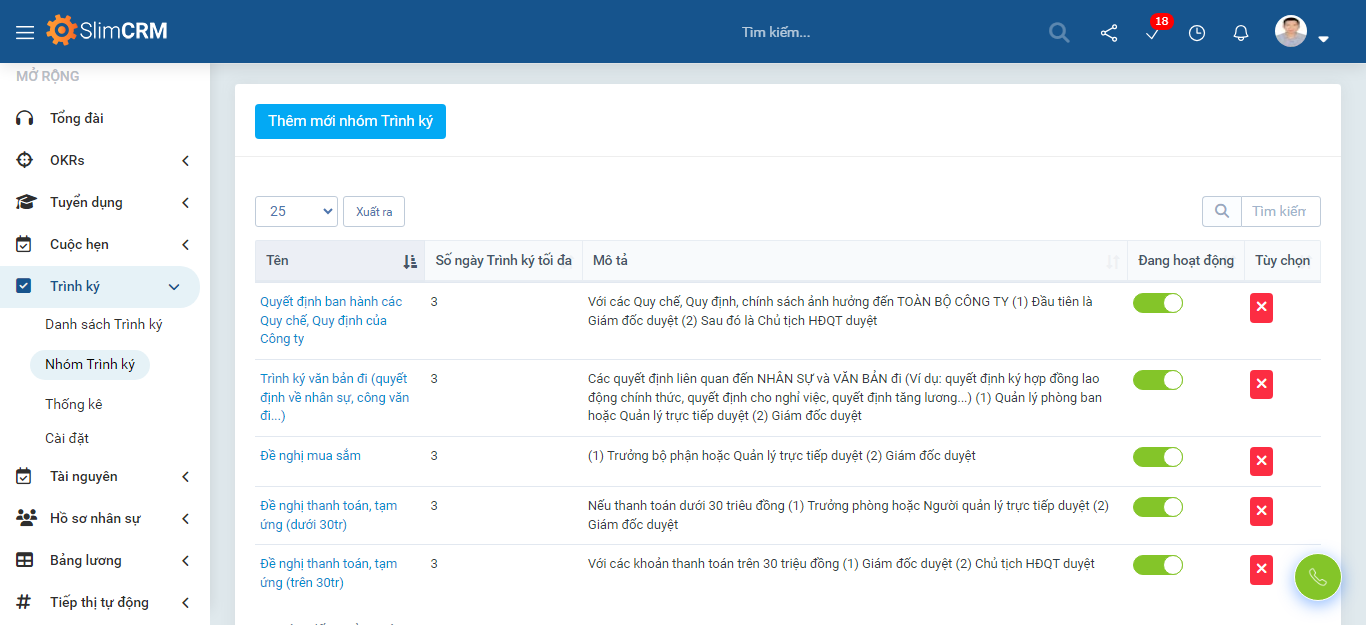Toggle switch for thanh toán trên 30tr row
1366x625 pixels.
pyautogui.click(x=1157, y=565)
